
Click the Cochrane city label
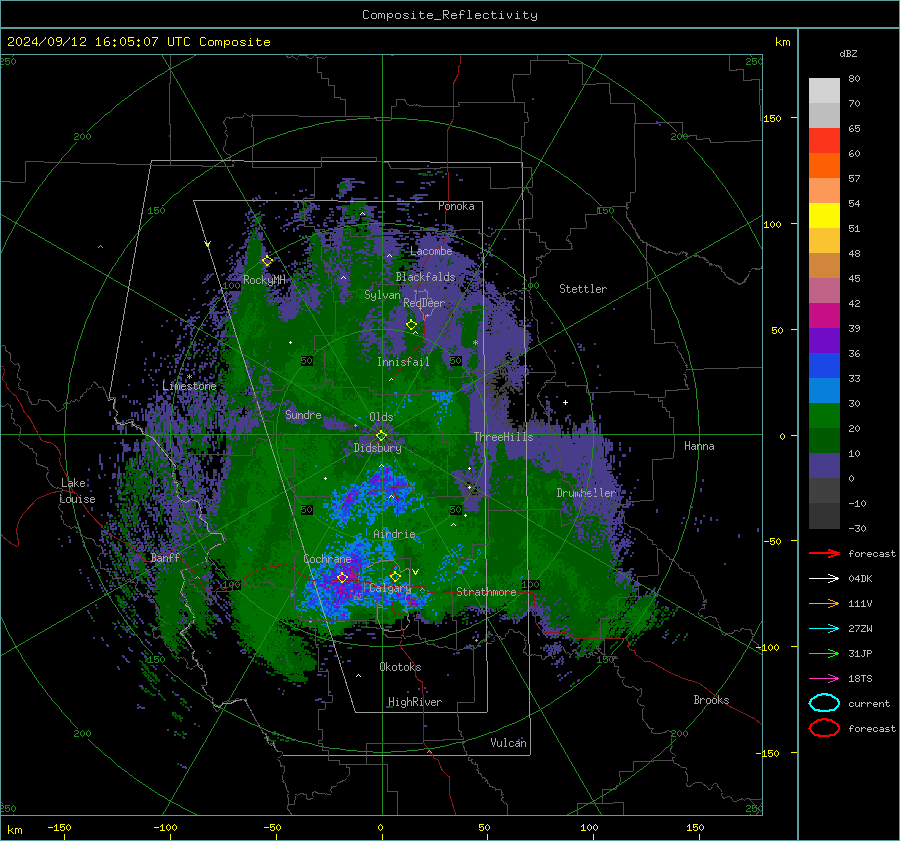click(x=327, y=559)
